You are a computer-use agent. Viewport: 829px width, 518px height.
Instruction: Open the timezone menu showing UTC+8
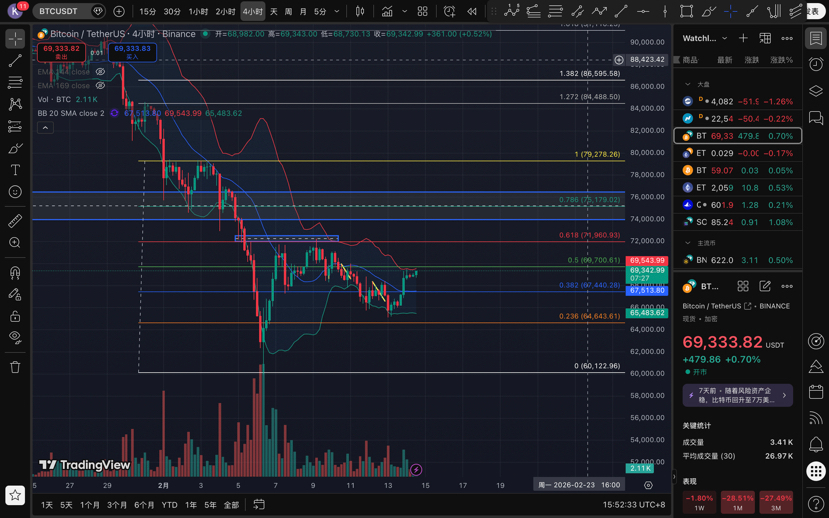pyautogui.click(x=634, y=505)
